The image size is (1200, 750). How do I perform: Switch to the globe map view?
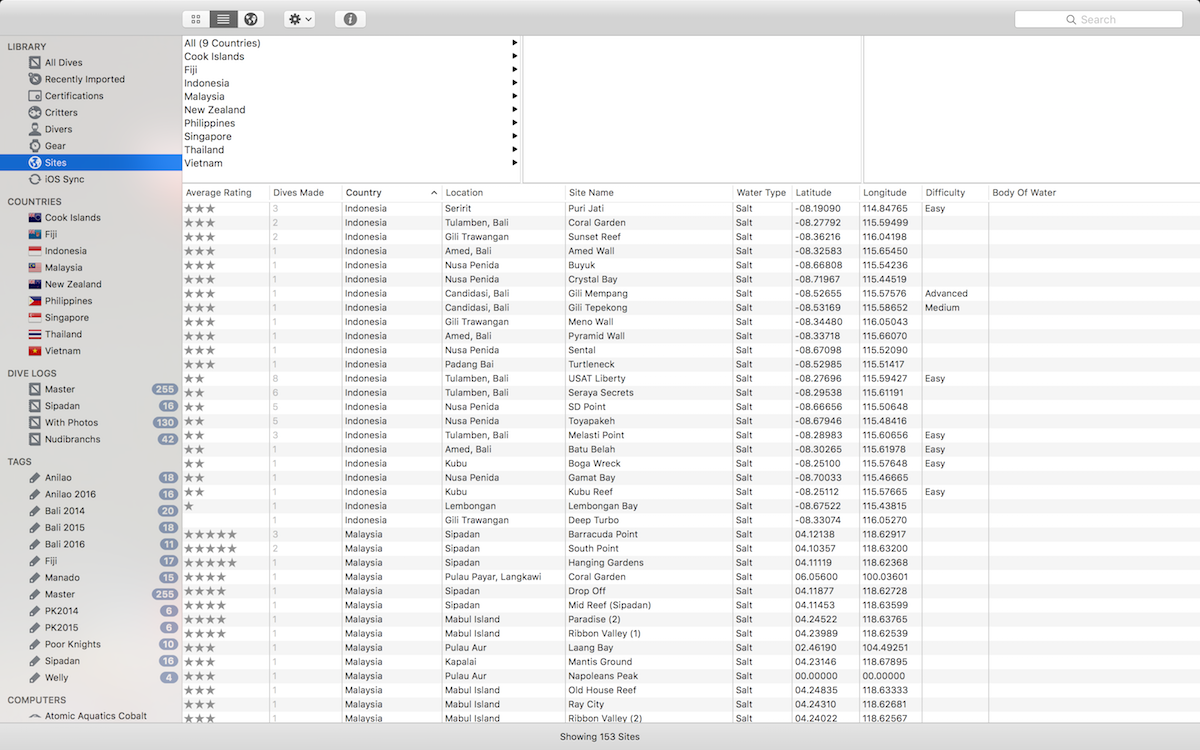point(251,19)
